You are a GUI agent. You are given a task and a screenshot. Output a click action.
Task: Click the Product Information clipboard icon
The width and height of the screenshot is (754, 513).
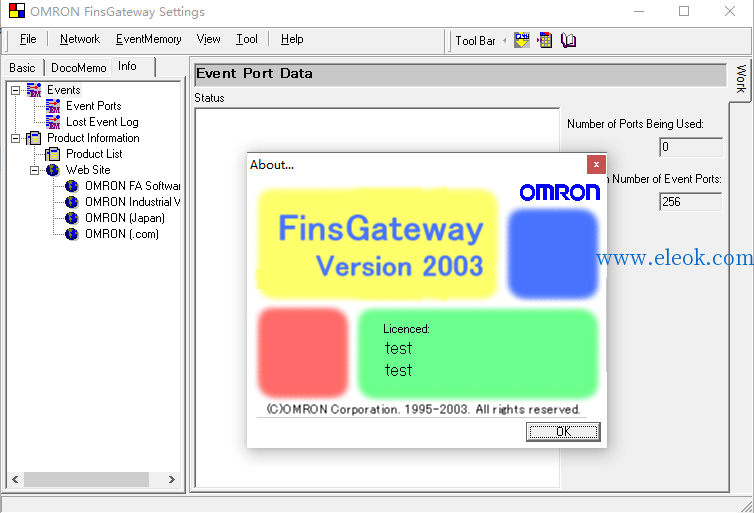[34, 138]
